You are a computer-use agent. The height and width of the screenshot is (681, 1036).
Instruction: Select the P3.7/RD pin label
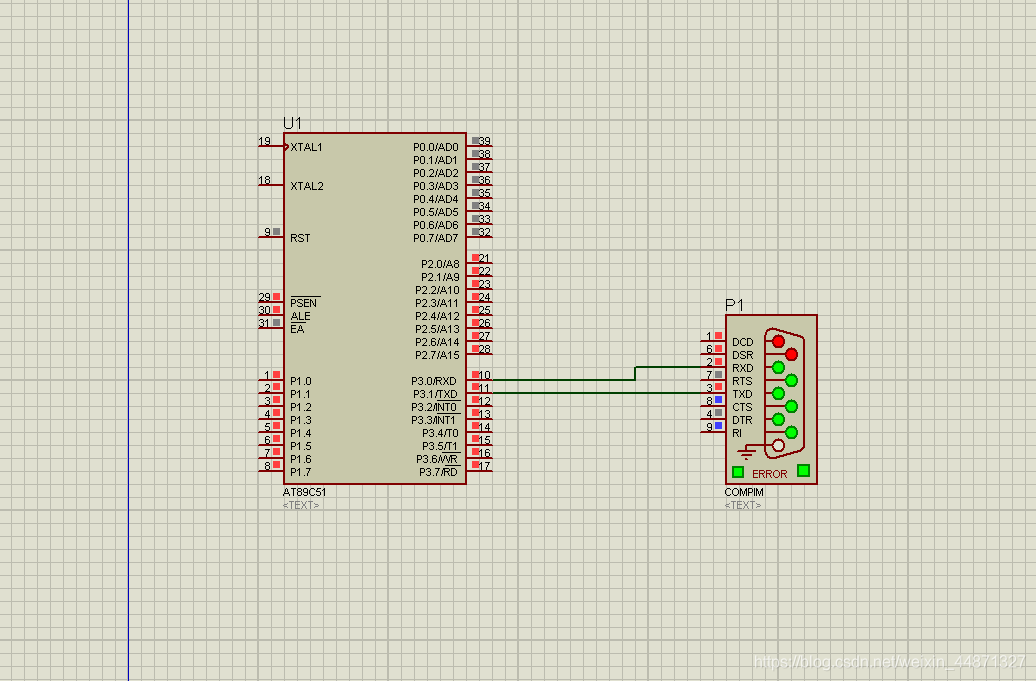(438, 472)
